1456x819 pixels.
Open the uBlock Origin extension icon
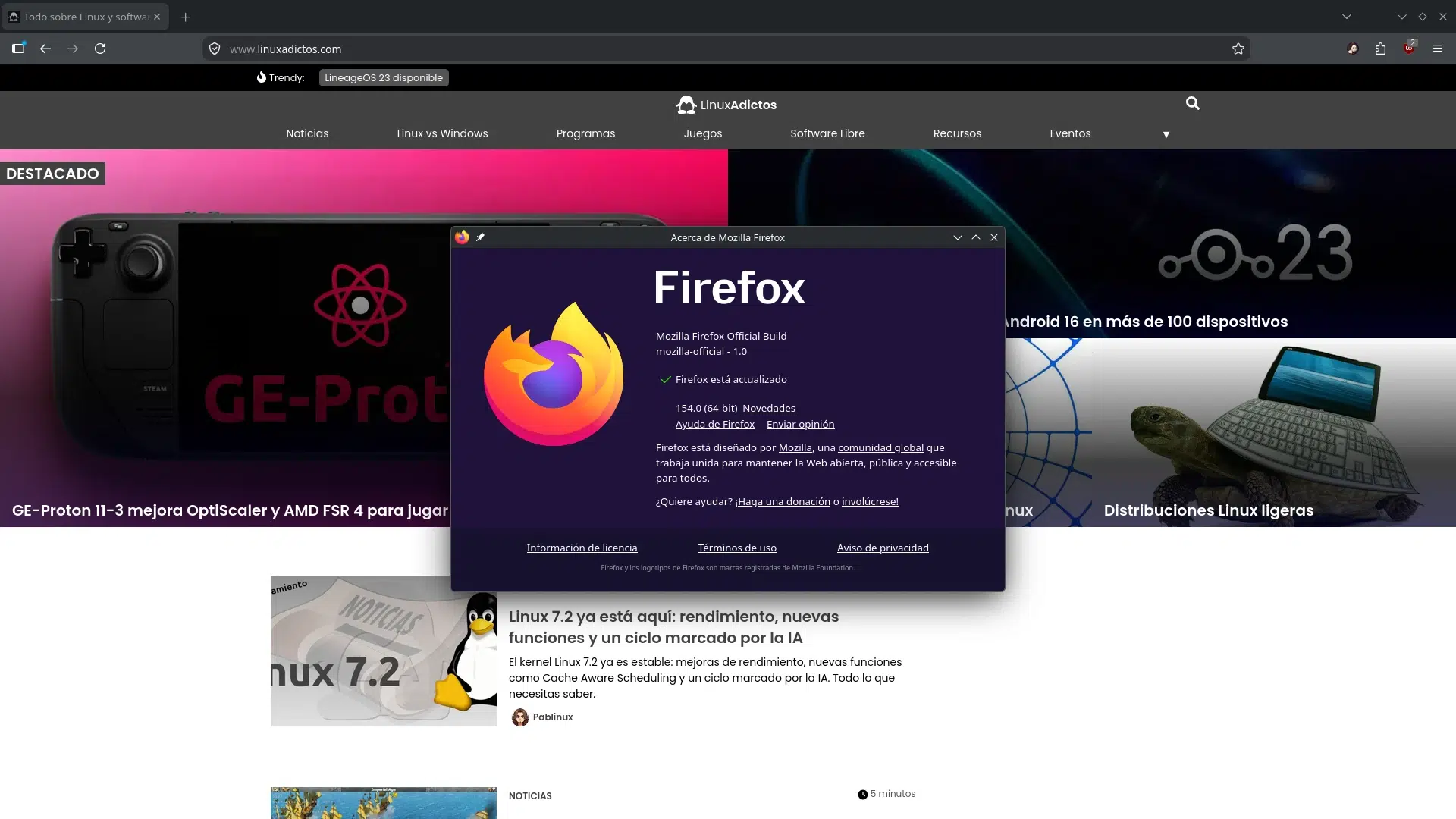[x=1409, y=49]
